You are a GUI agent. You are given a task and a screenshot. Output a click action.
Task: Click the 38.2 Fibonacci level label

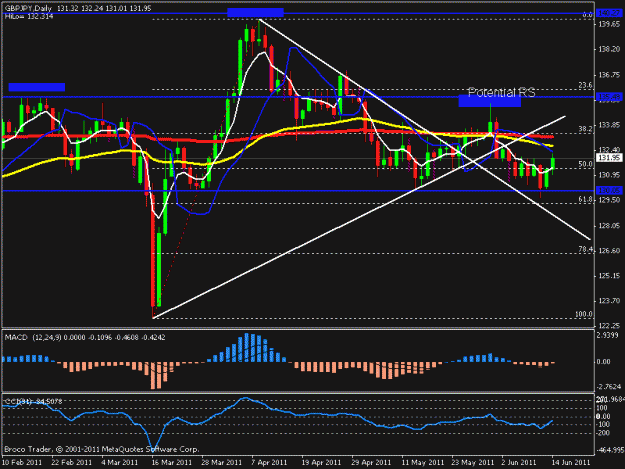(585, 129)
